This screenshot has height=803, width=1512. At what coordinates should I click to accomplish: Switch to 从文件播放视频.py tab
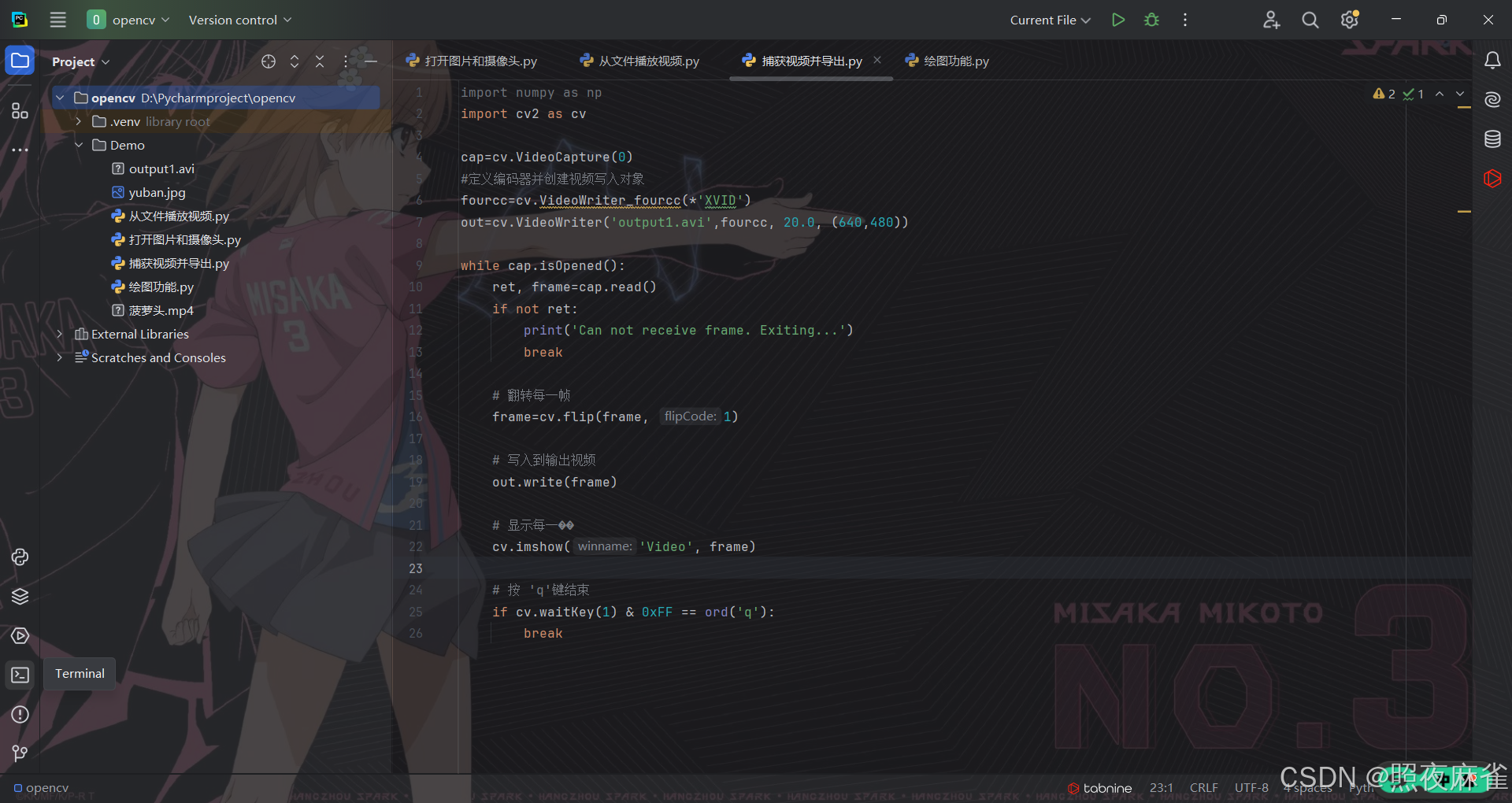[639, 61]
